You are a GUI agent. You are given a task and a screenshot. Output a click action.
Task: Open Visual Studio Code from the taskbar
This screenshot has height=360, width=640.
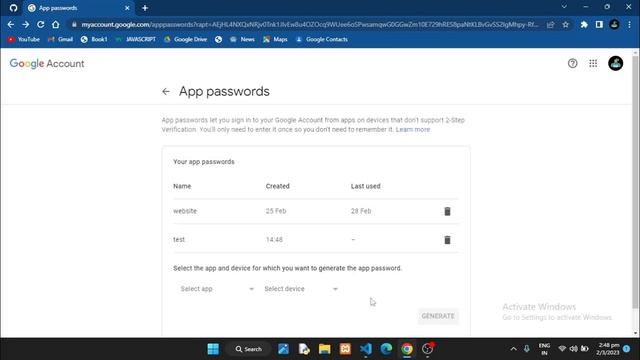tap(366, 349)
